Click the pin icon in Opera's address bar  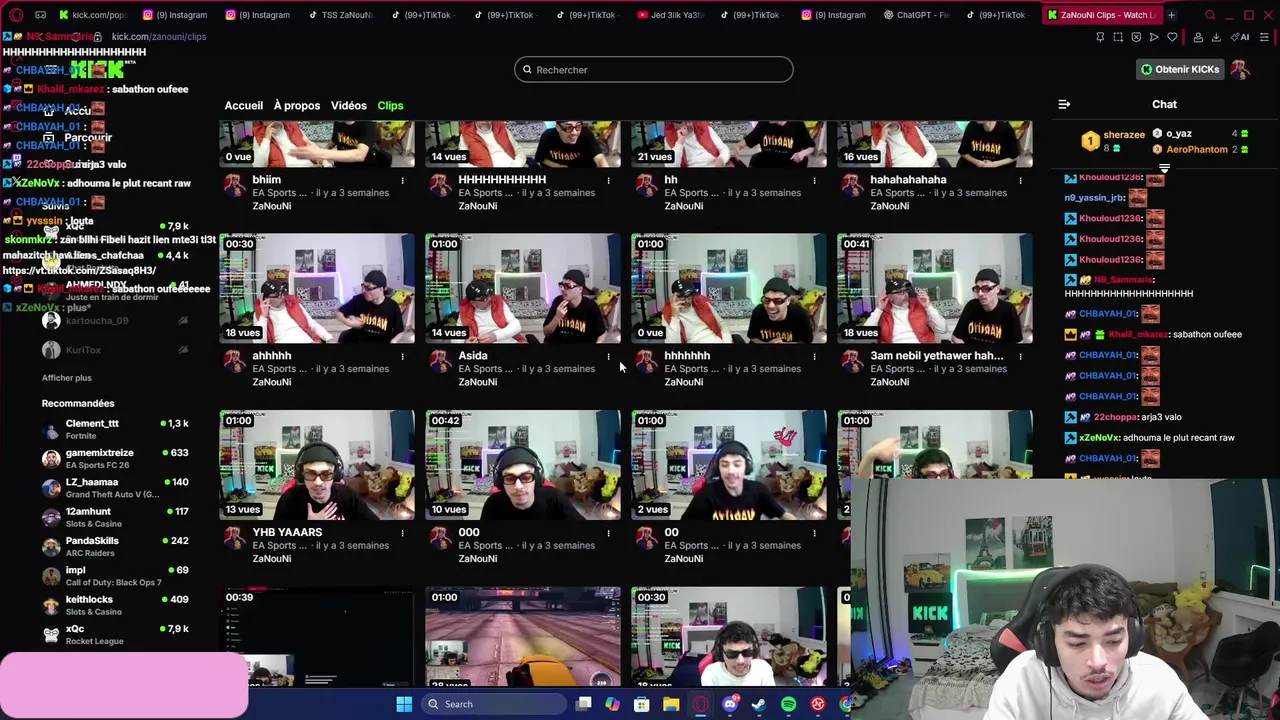[1100, 37]
